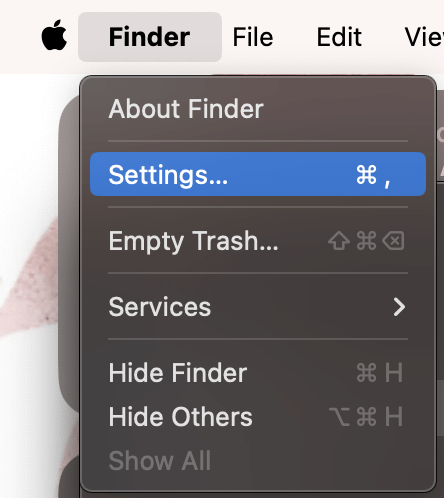This screenshot has height=498, width=444.
Task: Open the partially visible View menu
Action: pyautogui.click(x=424, y=37)
